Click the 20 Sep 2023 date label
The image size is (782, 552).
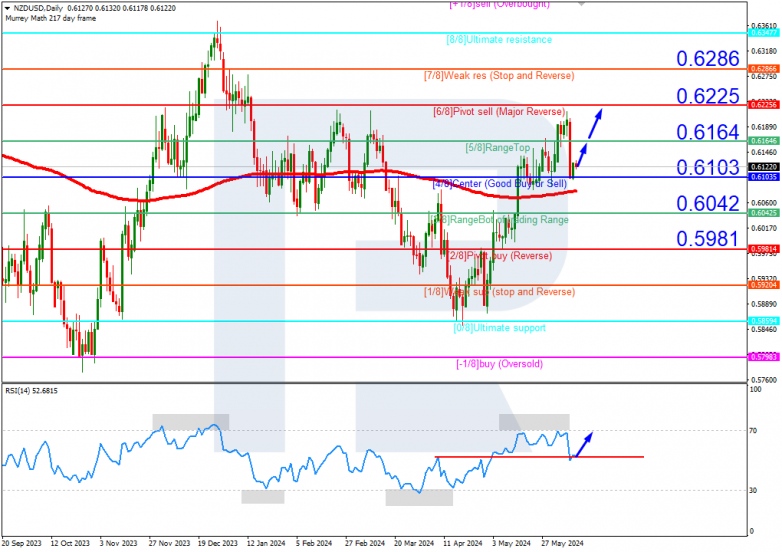coord(21,544)
